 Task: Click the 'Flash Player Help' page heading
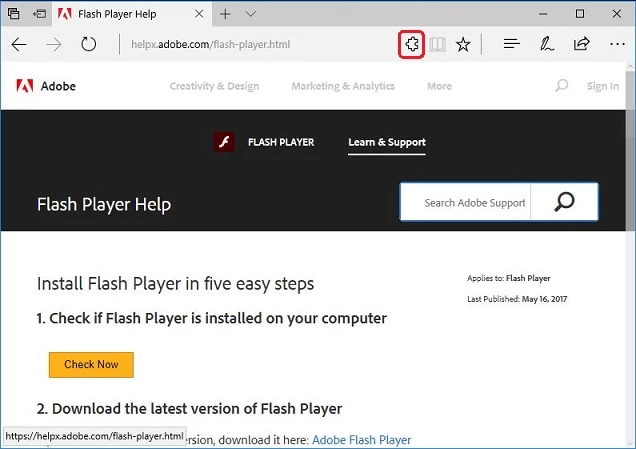point(104,204)
